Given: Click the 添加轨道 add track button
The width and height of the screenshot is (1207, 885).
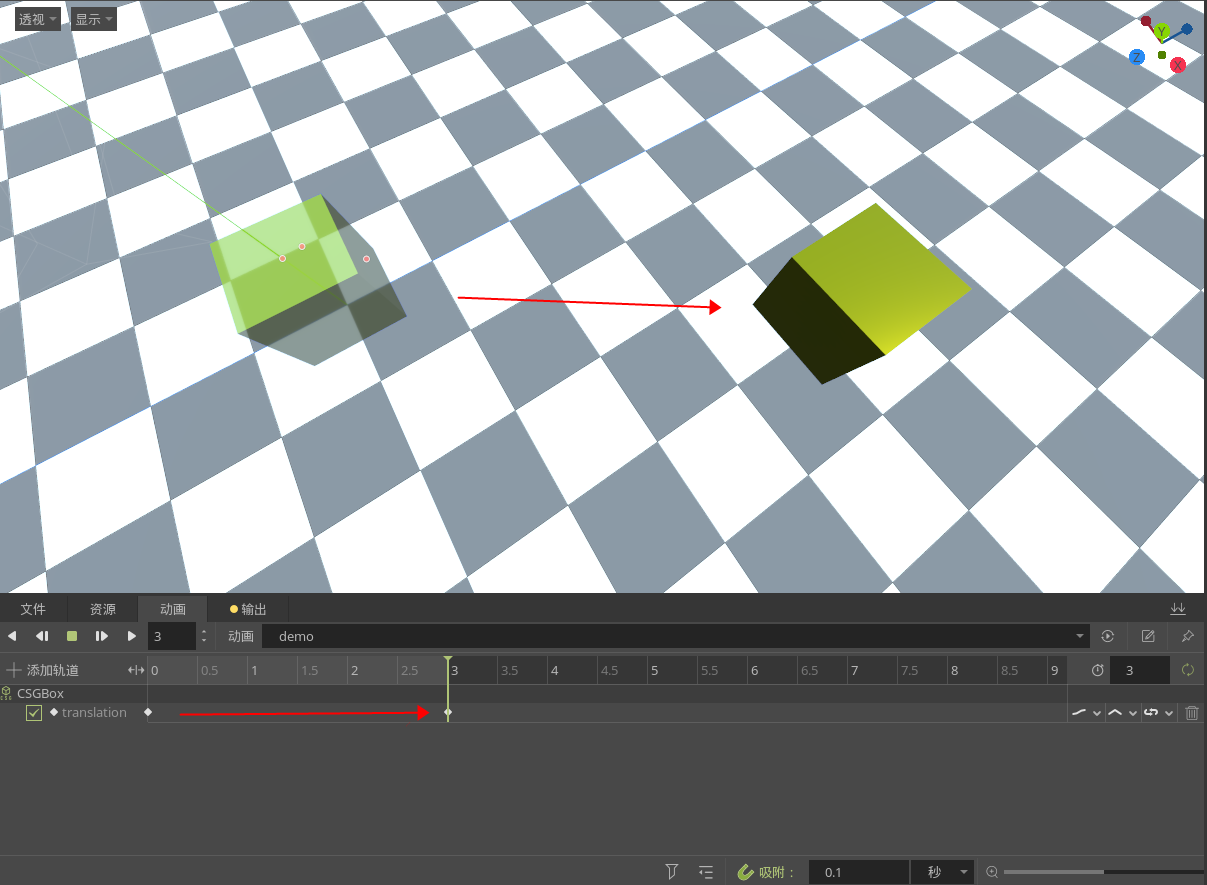Looking at the screenshot, I should coord(42,670).
